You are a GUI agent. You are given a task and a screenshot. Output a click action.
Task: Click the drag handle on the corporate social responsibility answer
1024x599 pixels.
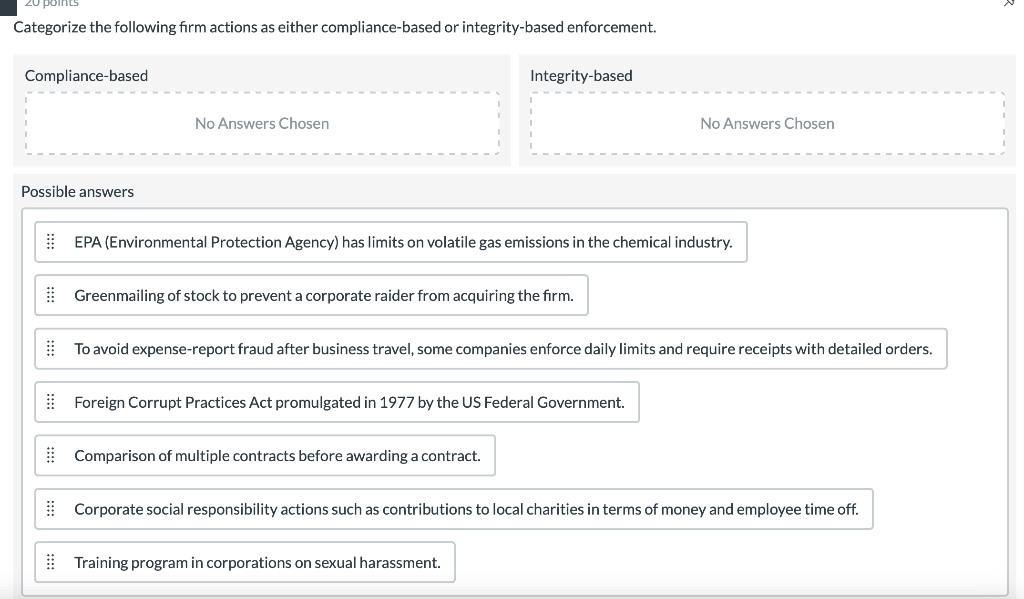(x=51, y=508)
